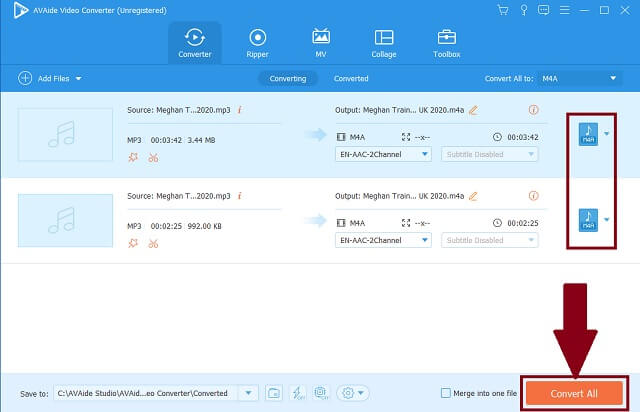Click the shopping cart purchase icon
640x412 pixels.
tap(503, 10)
